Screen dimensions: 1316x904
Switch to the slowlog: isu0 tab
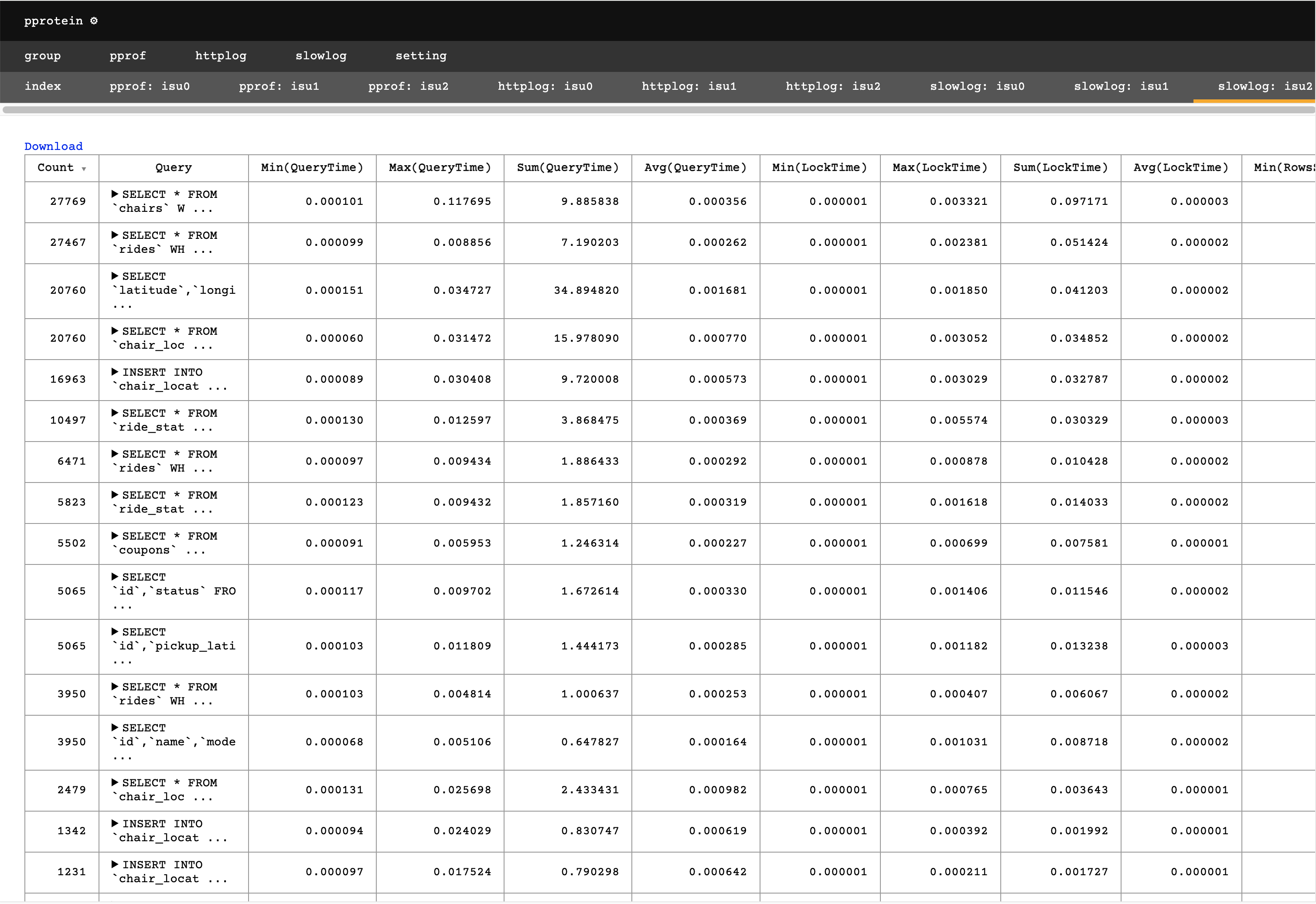[x=977, y=86]
